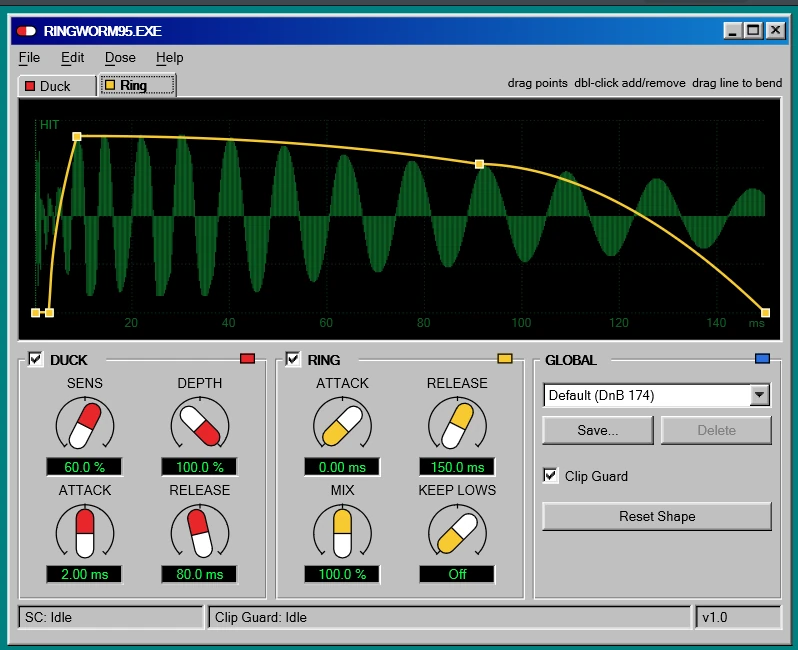Switch to the Duck tab
798x650 pixels.
(x=56, y=86)
